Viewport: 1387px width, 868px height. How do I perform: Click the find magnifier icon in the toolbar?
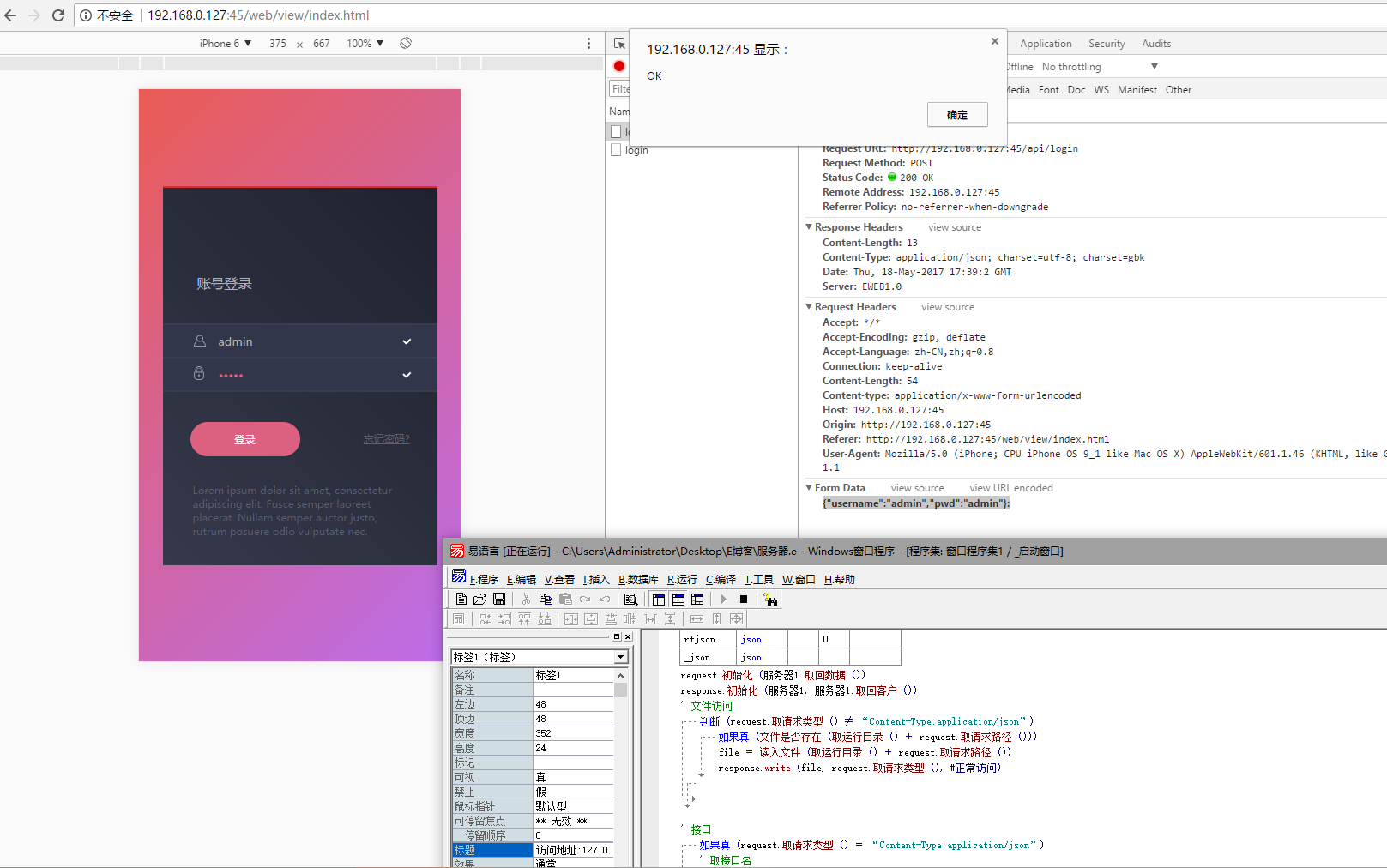click(631, 600)
